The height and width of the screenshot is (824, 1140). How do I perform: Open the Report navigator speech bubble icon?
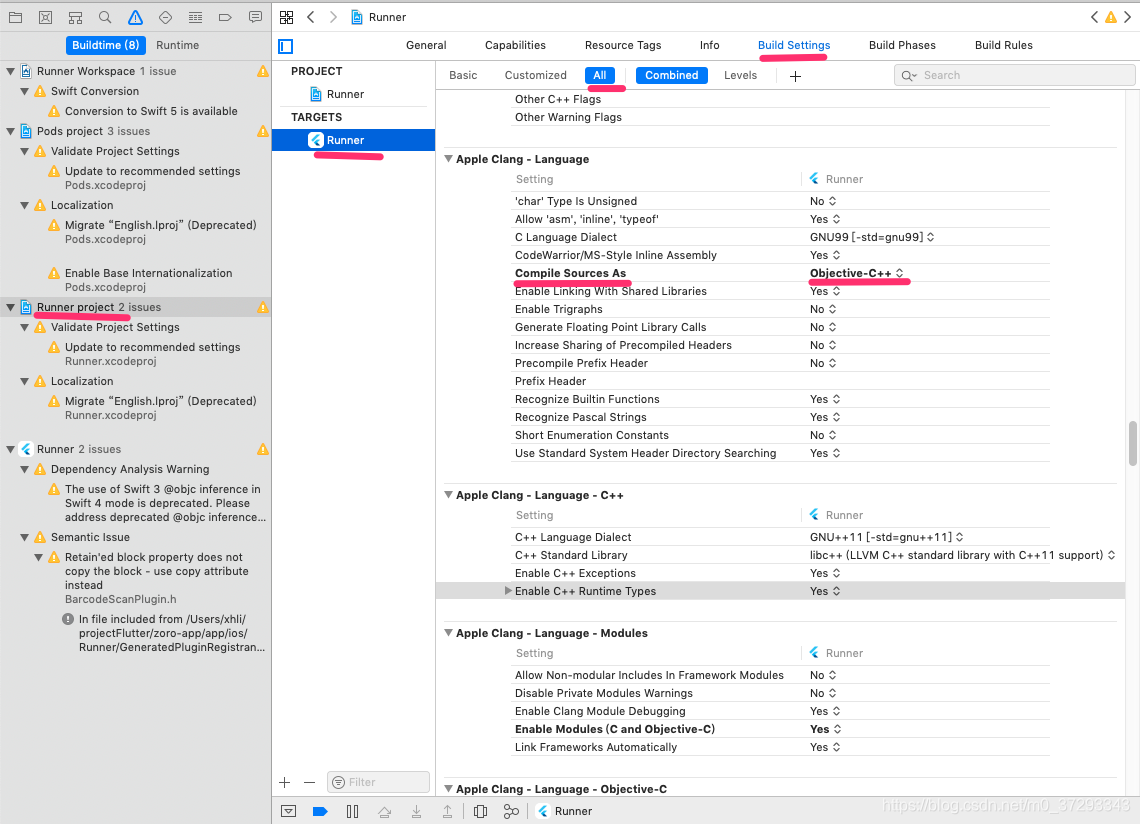coord(255,17)
